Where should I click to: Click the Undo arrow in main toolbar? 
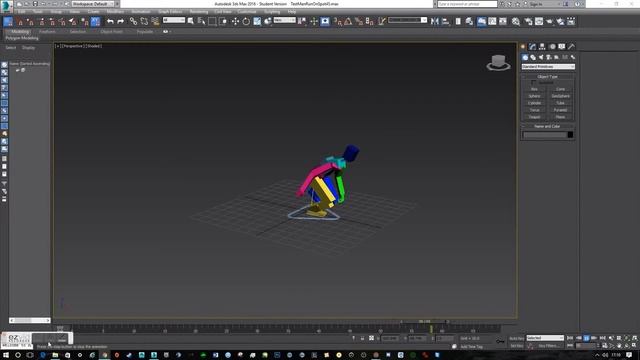coord(110,21)
